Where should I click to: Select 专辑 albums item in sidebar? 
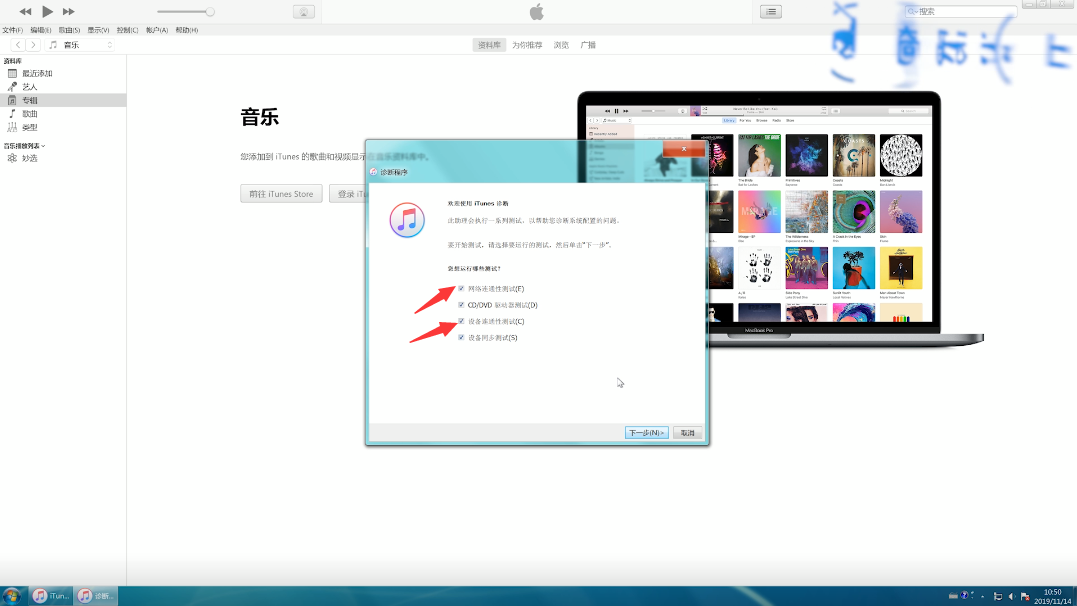[63, 100]
